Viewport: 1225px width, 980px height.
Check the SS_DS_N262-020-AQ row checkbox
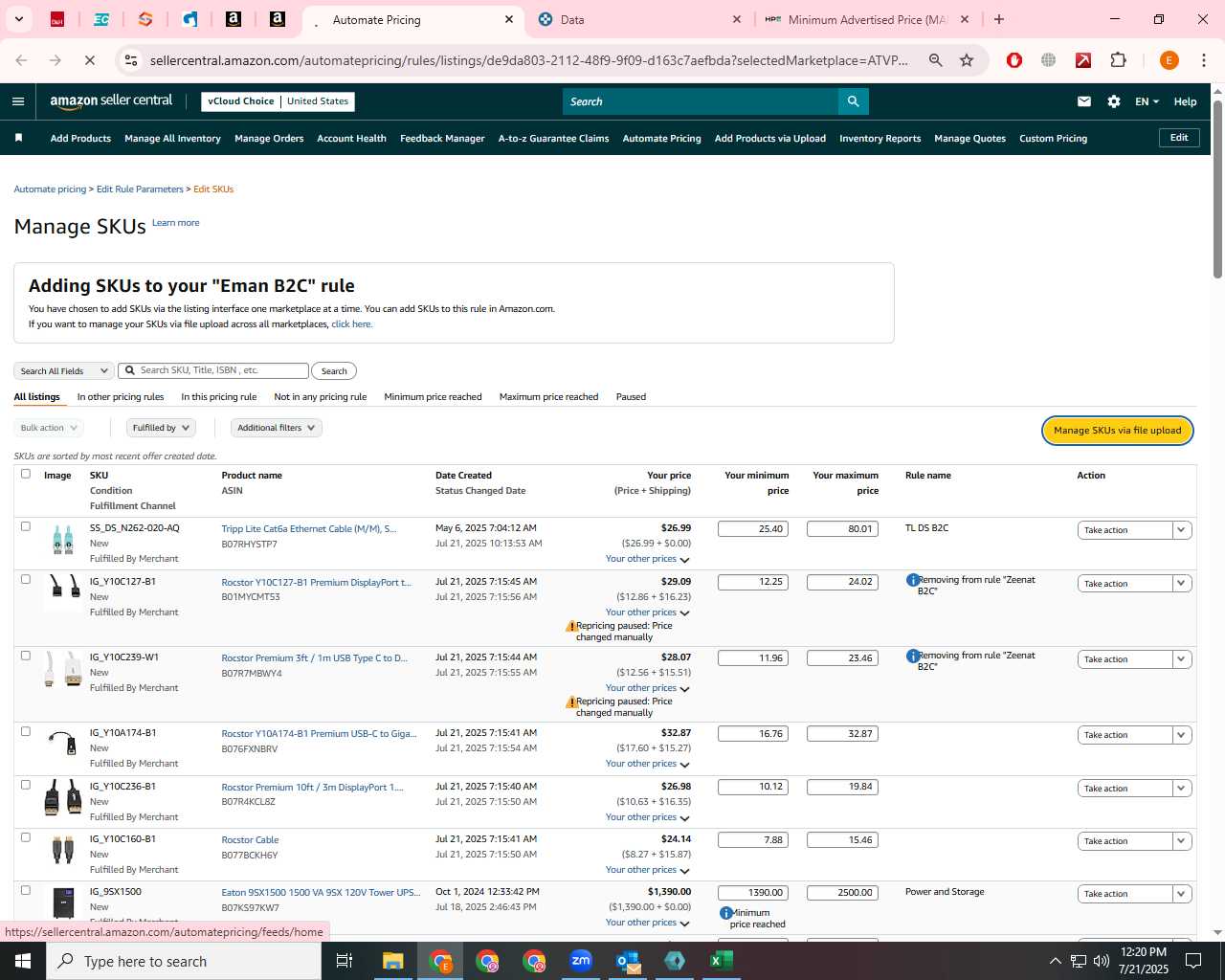pos(26,526)
